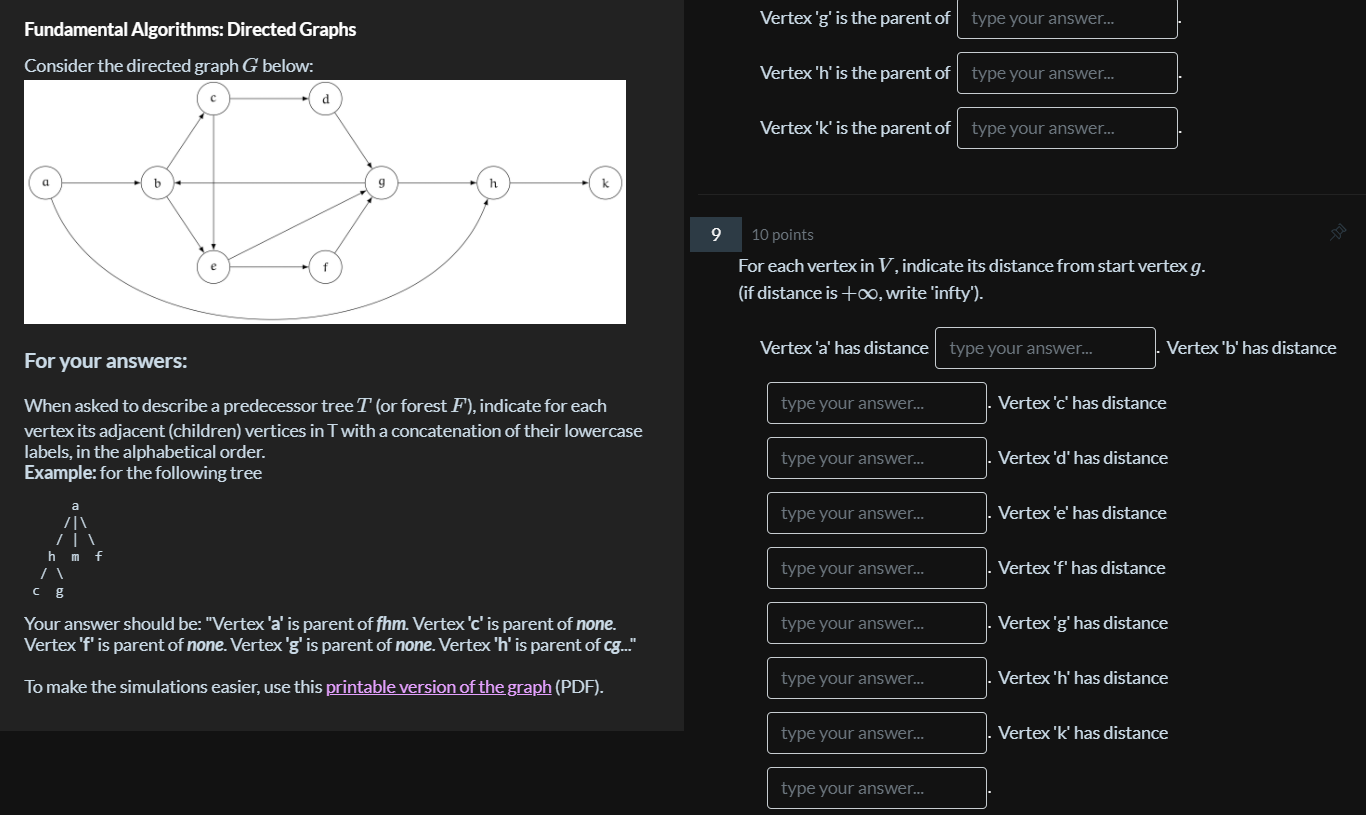Click the answer box for Vertex 'g' parent
This screenshot has height=815, width=1366.
pyautogui.click(x=1066, y=17)
